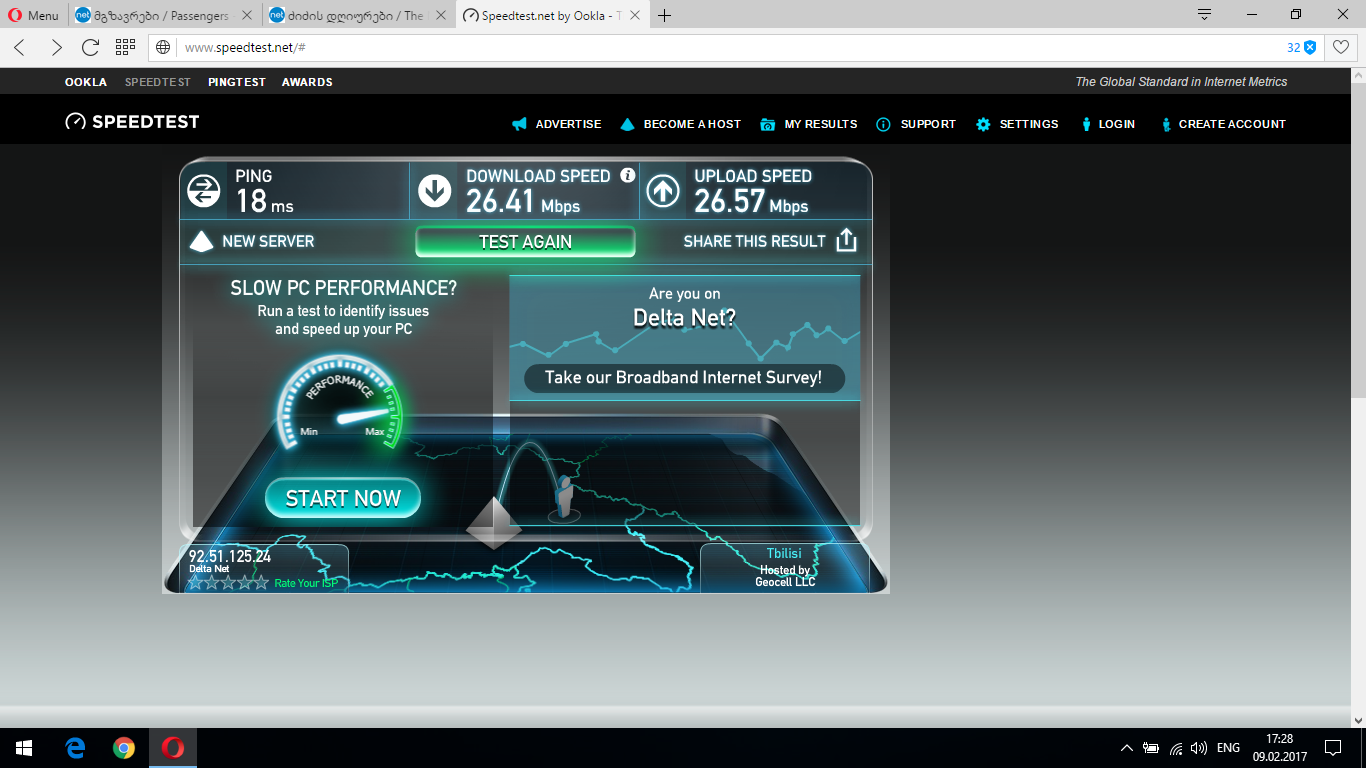Screen dimensions: 1366x768
Task: Go to the SPEEDTEST top navigation item
Action: click(x=158, y=82)
